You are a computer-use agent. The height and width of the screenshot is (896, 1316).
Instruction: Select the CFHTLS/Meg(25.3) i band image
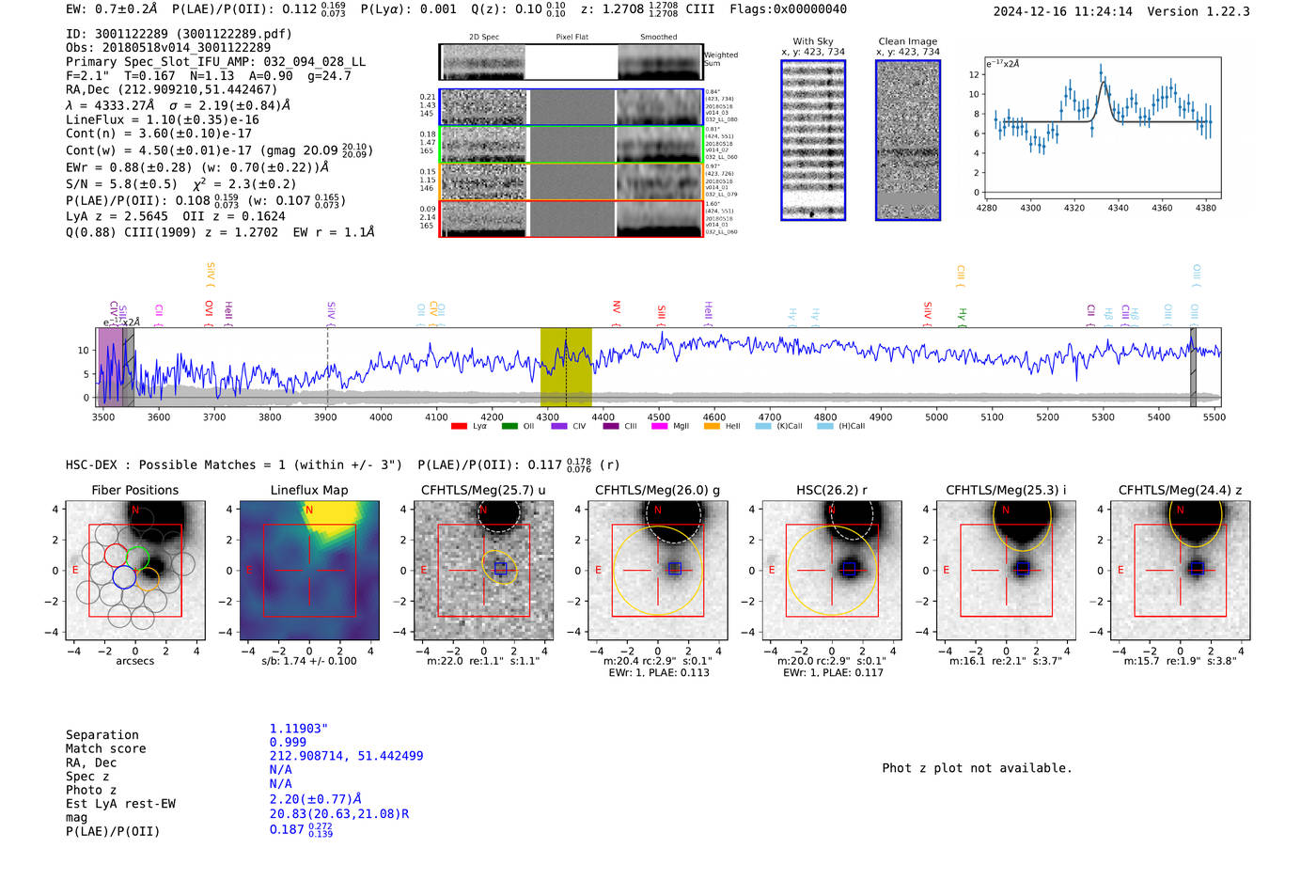click(1006, 571)
